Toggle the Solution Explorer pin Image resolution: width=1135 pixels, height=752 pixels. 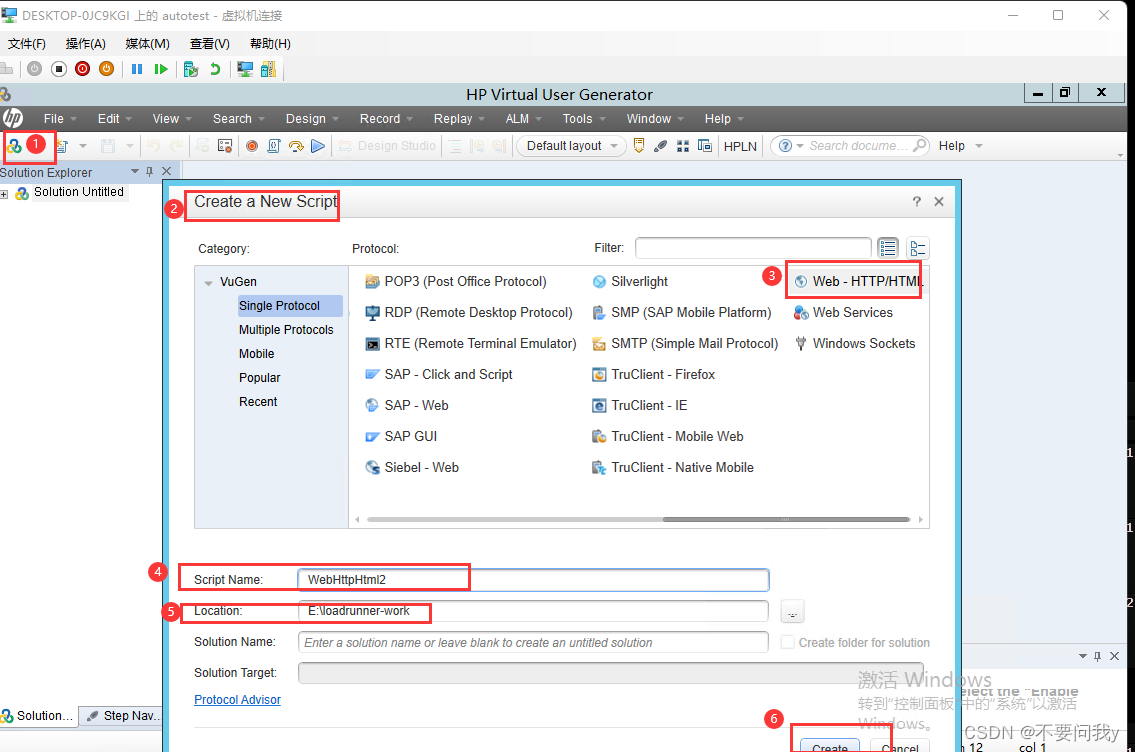[x=150, y=172]
